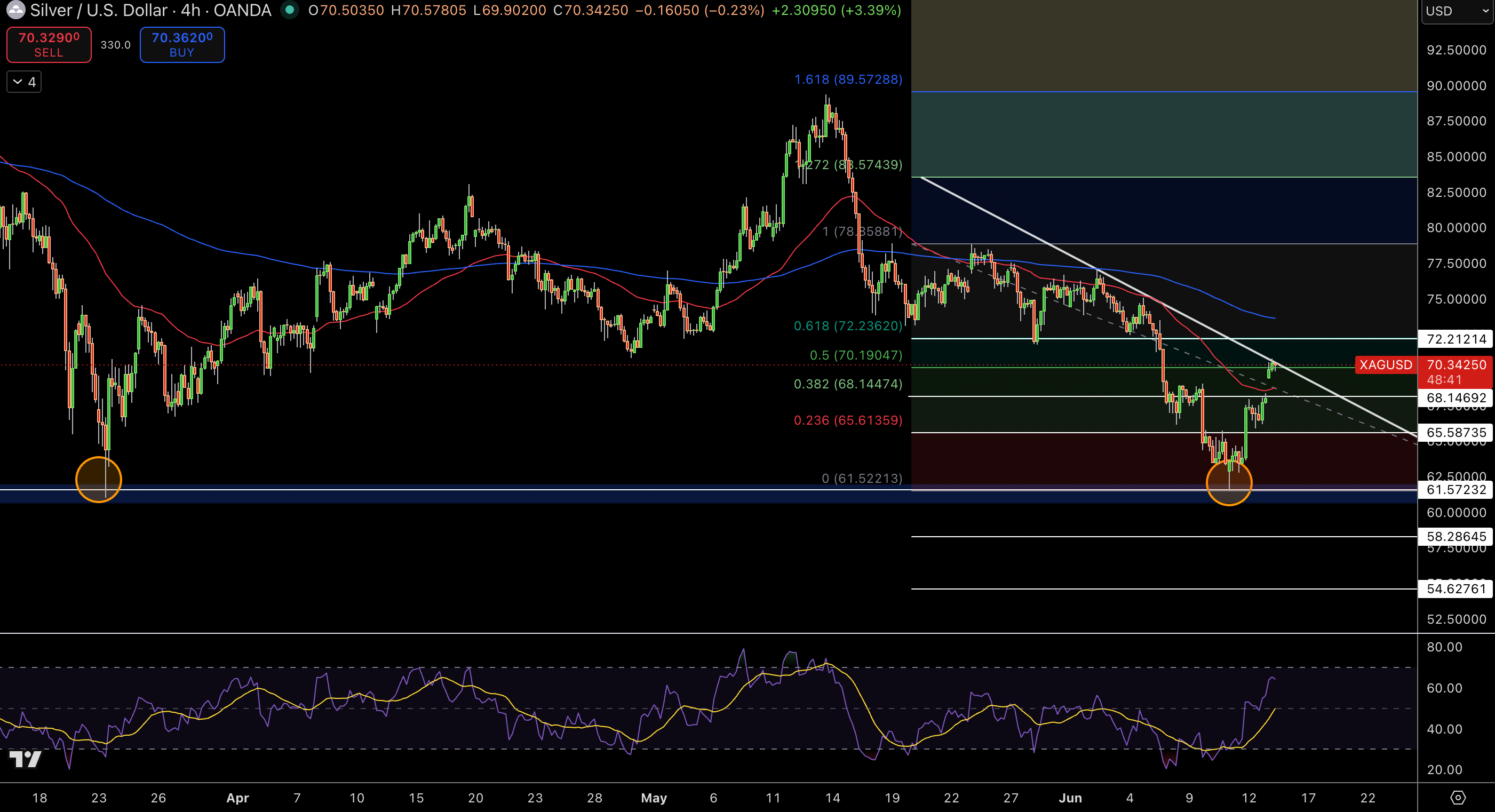The image size is (1495, 812).
Task: Click date label 27 on time axis
Action: point(1011,798)
